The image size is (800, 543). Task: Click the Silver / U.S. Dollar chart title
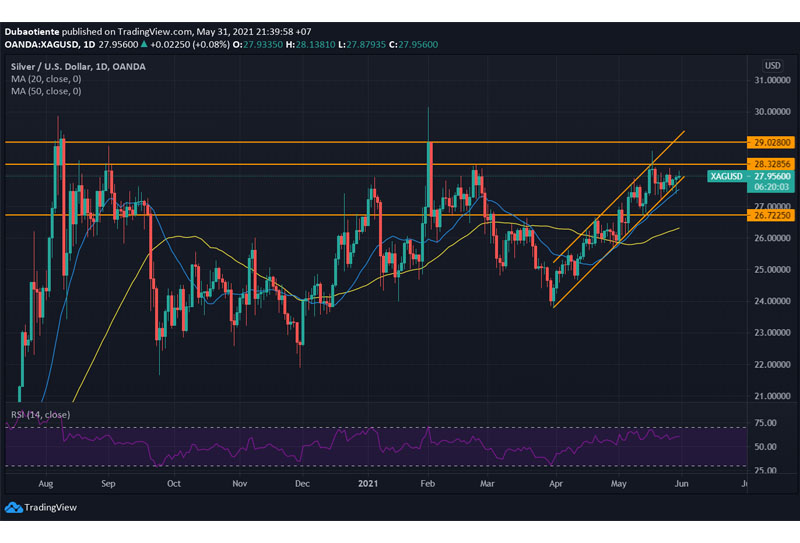pos(78,66)
